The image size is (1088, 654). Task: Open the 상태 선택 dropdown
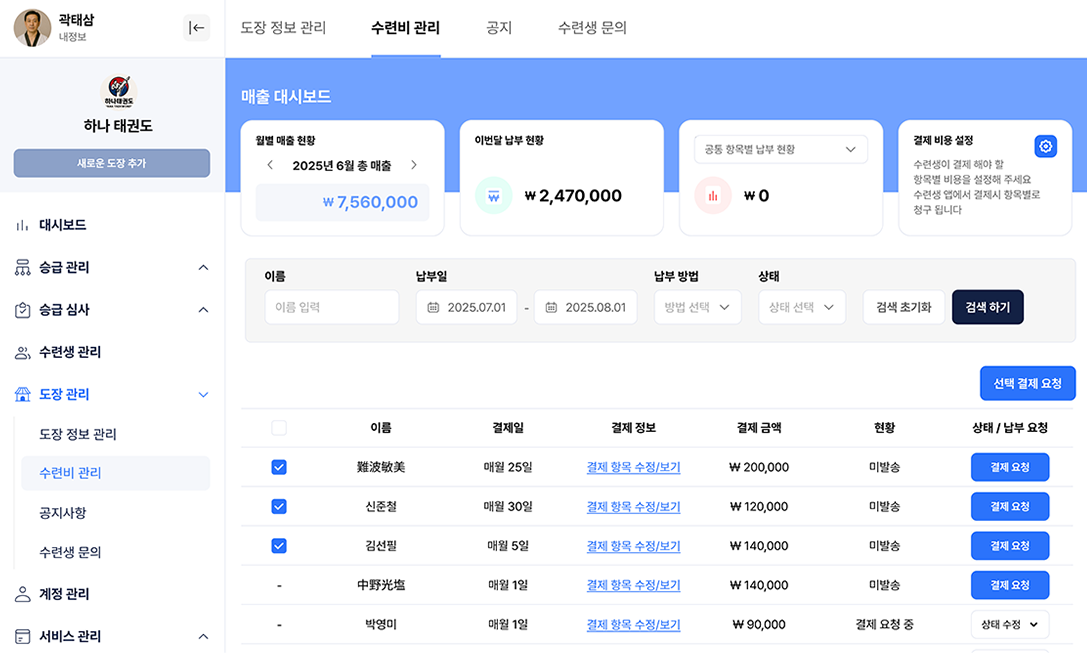[801, 307]
